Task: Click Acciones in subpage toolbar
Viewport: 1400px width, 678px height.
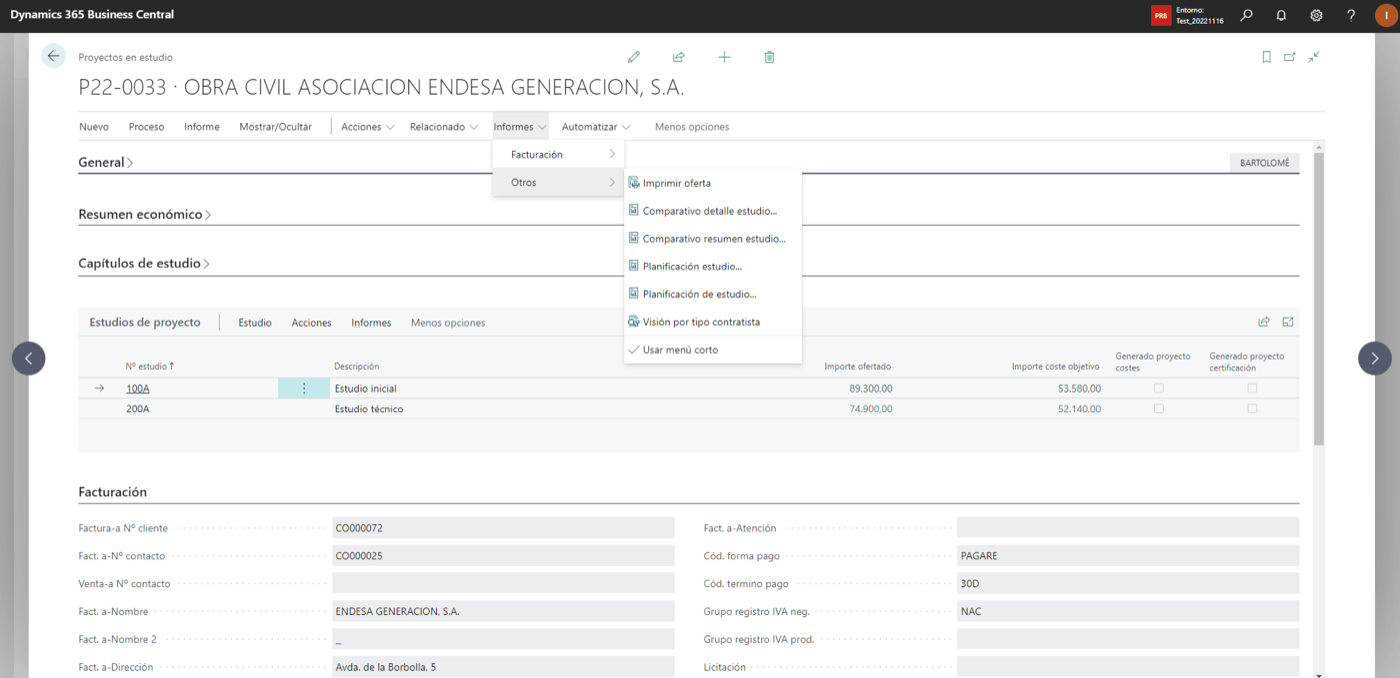Action: 311,322
